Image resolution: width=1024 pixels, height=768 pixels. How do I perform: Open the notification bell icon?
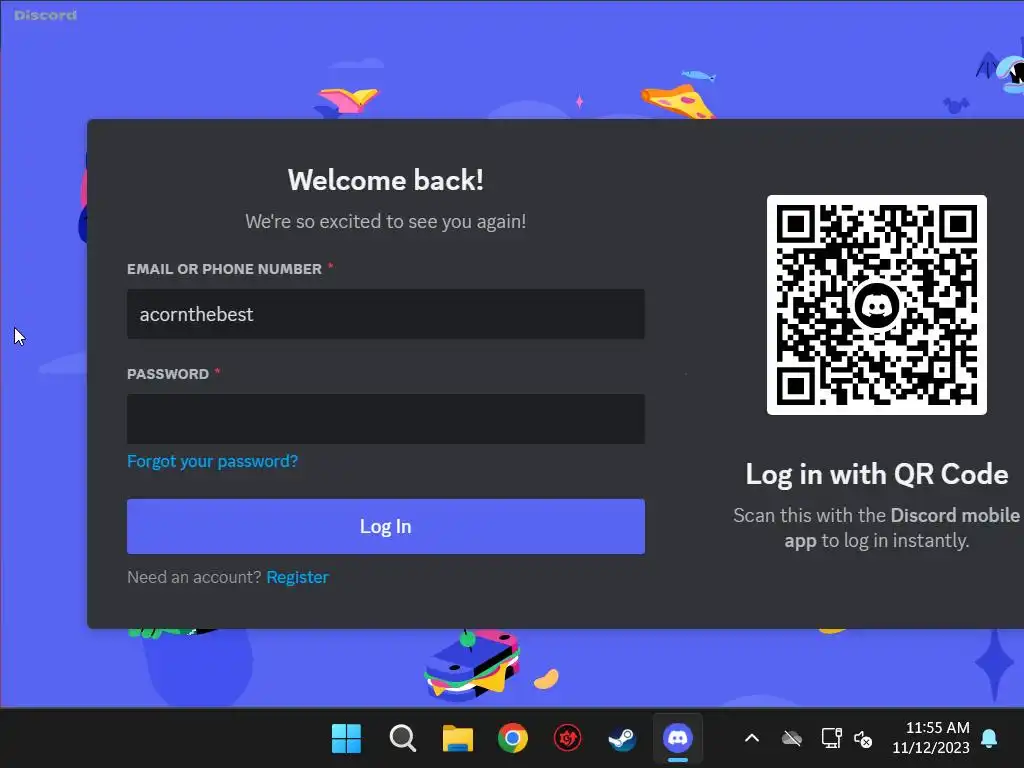click(989, 739)
